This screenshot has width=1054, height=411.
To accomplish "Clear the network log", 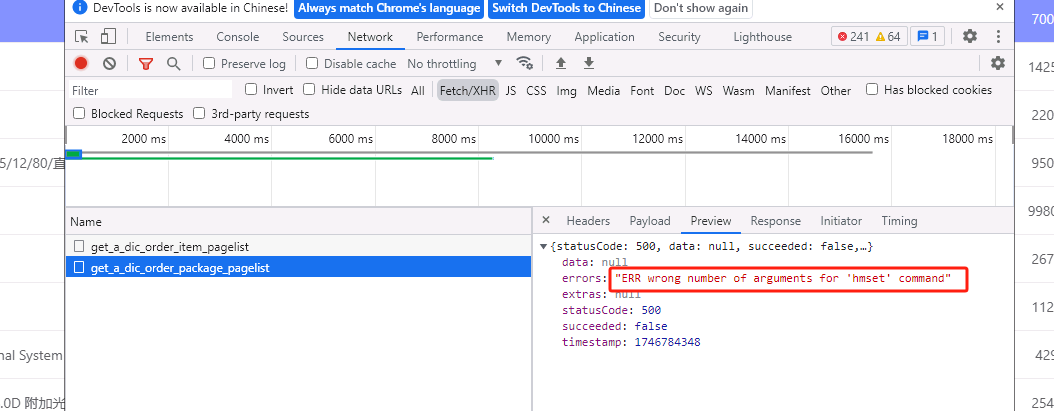I will tap(110, 63).
